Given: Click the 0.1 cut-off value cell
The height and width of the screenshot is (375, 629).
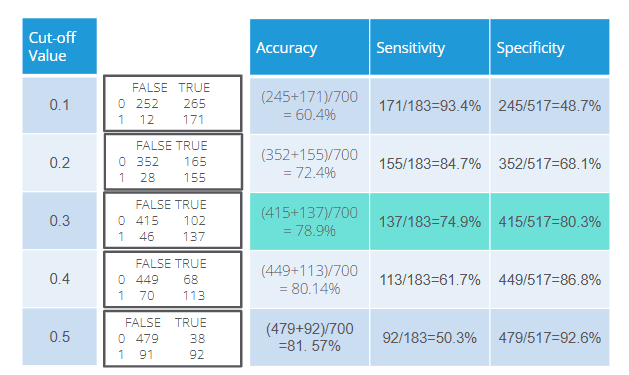Looking at the screenshot, I should [59, 105].
